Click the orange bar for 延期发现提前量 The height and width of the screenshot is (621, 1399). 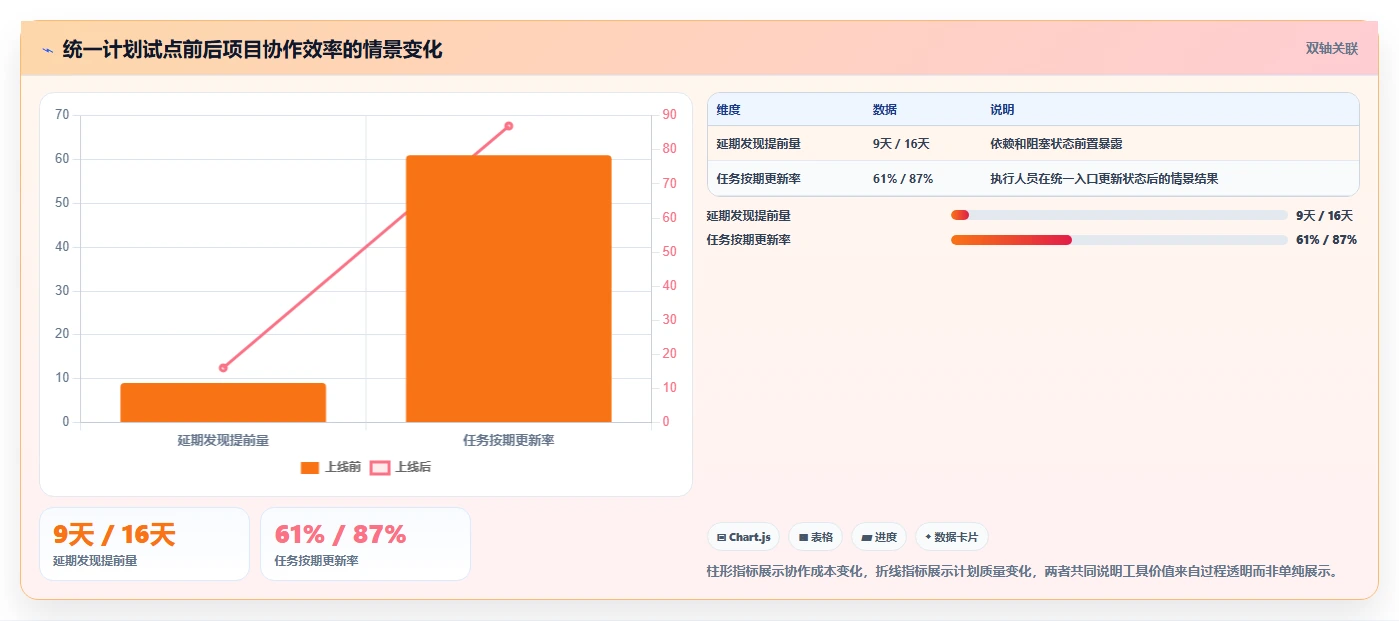tap(223, 402)
